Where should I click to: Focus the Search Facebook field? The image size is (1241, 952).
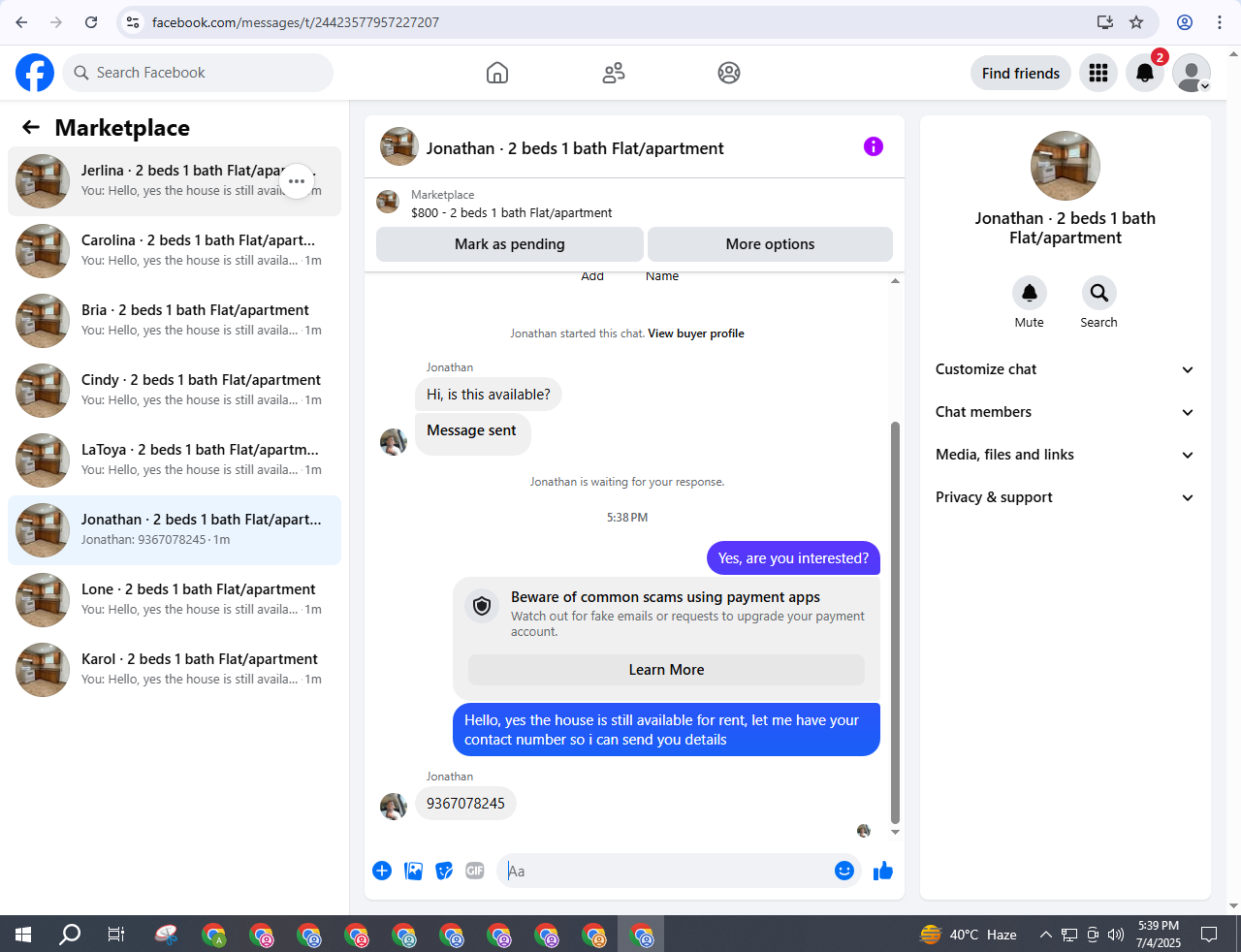[x=199, y=73]
